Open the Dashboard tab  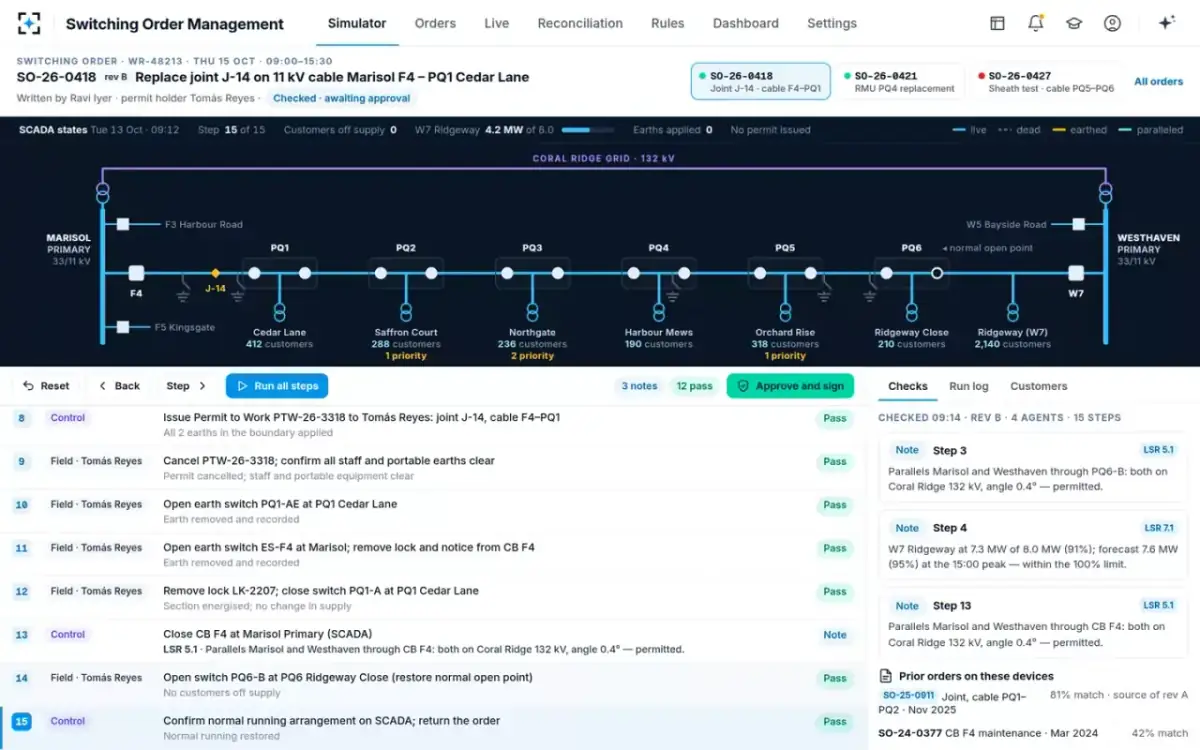coord(746,23)
